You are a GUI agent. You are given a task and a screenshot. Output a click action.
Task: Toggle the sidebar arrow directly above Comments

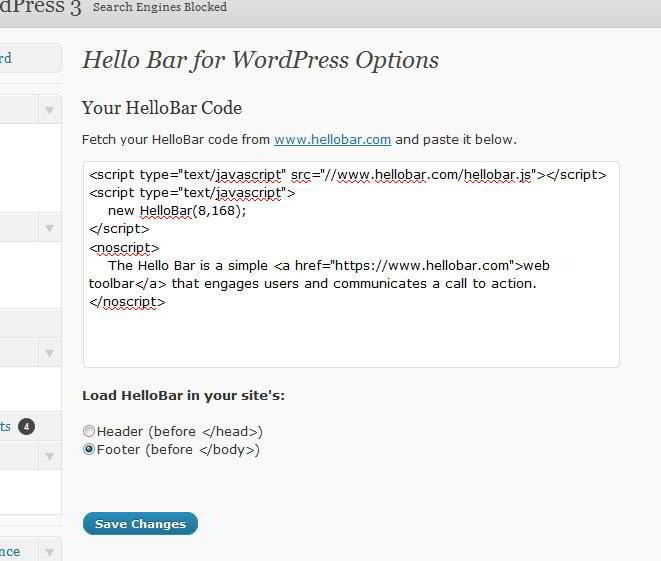point(50,353)
